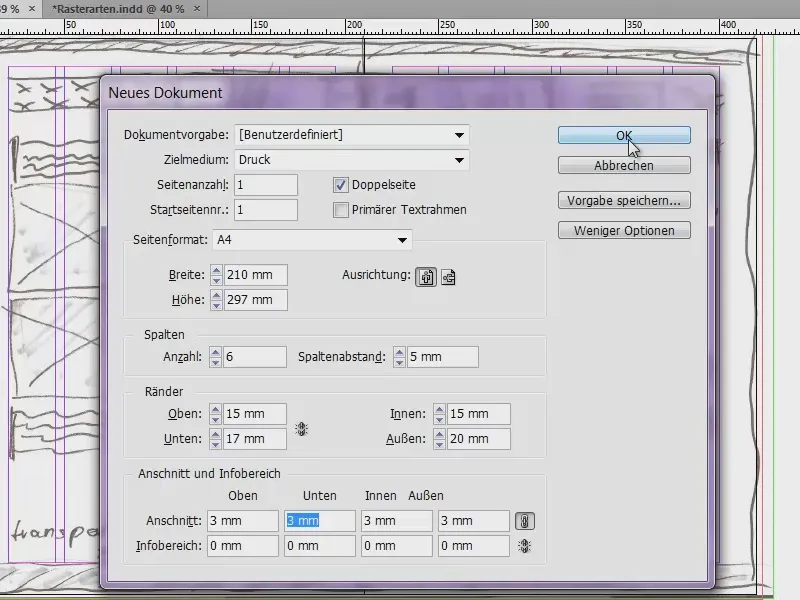Increase Außen margin with up arrow
Viewport: 800px width, 600px height.
coord(439,435)
